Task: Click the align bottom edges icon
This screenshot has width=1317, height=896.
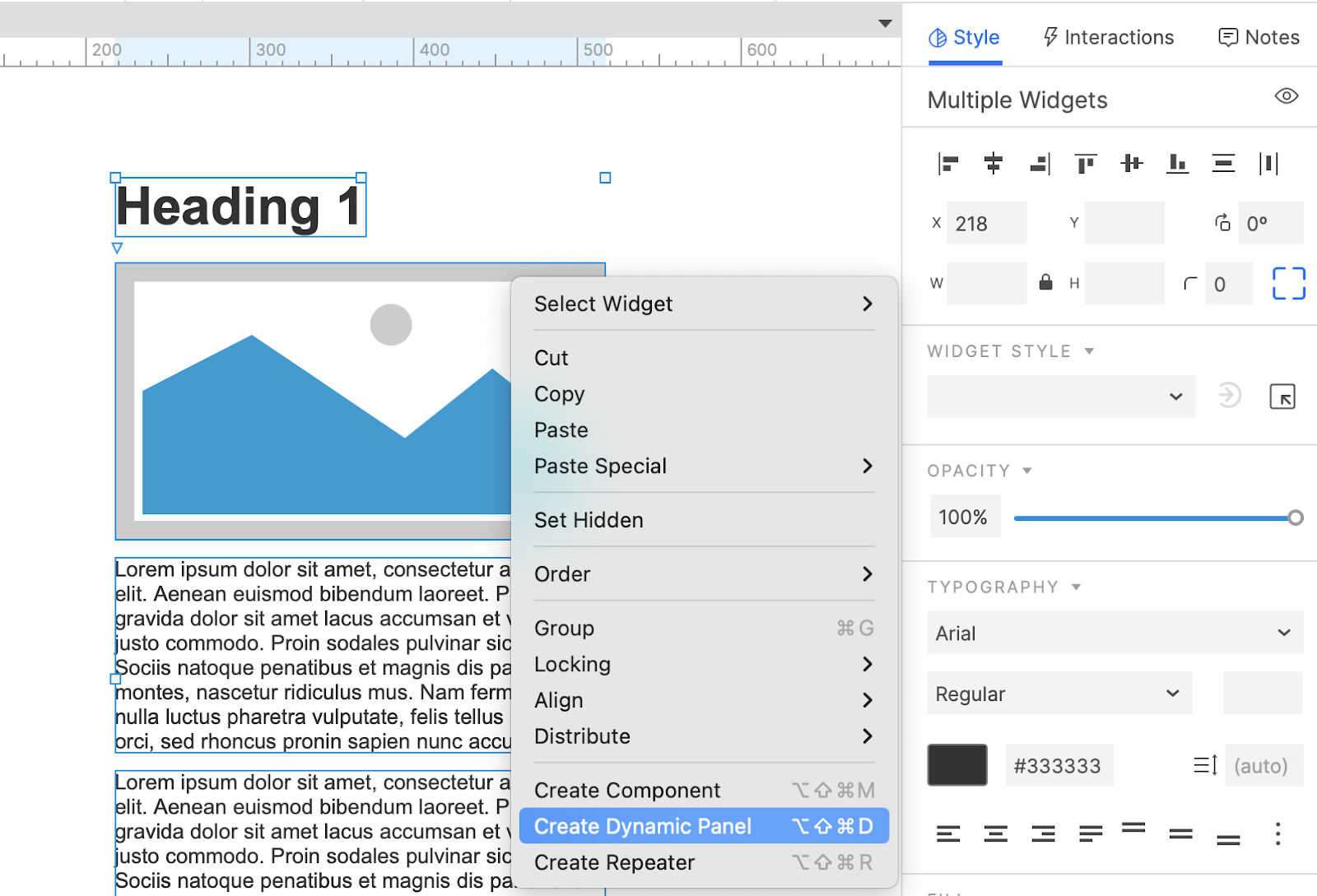Action: (1177, 164)
